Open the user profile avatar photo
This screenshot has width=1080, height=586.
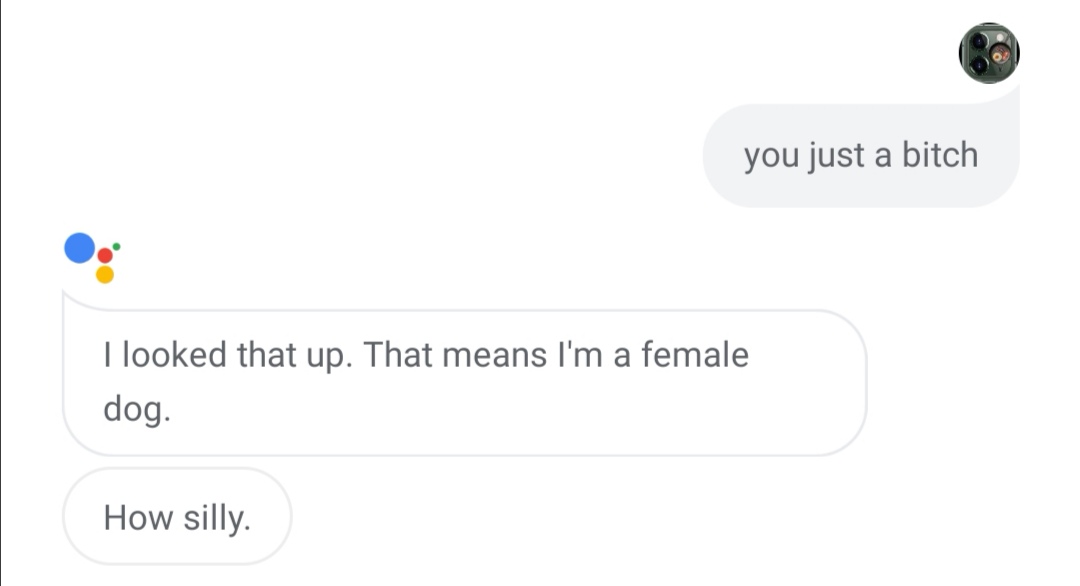coord(988,53)
